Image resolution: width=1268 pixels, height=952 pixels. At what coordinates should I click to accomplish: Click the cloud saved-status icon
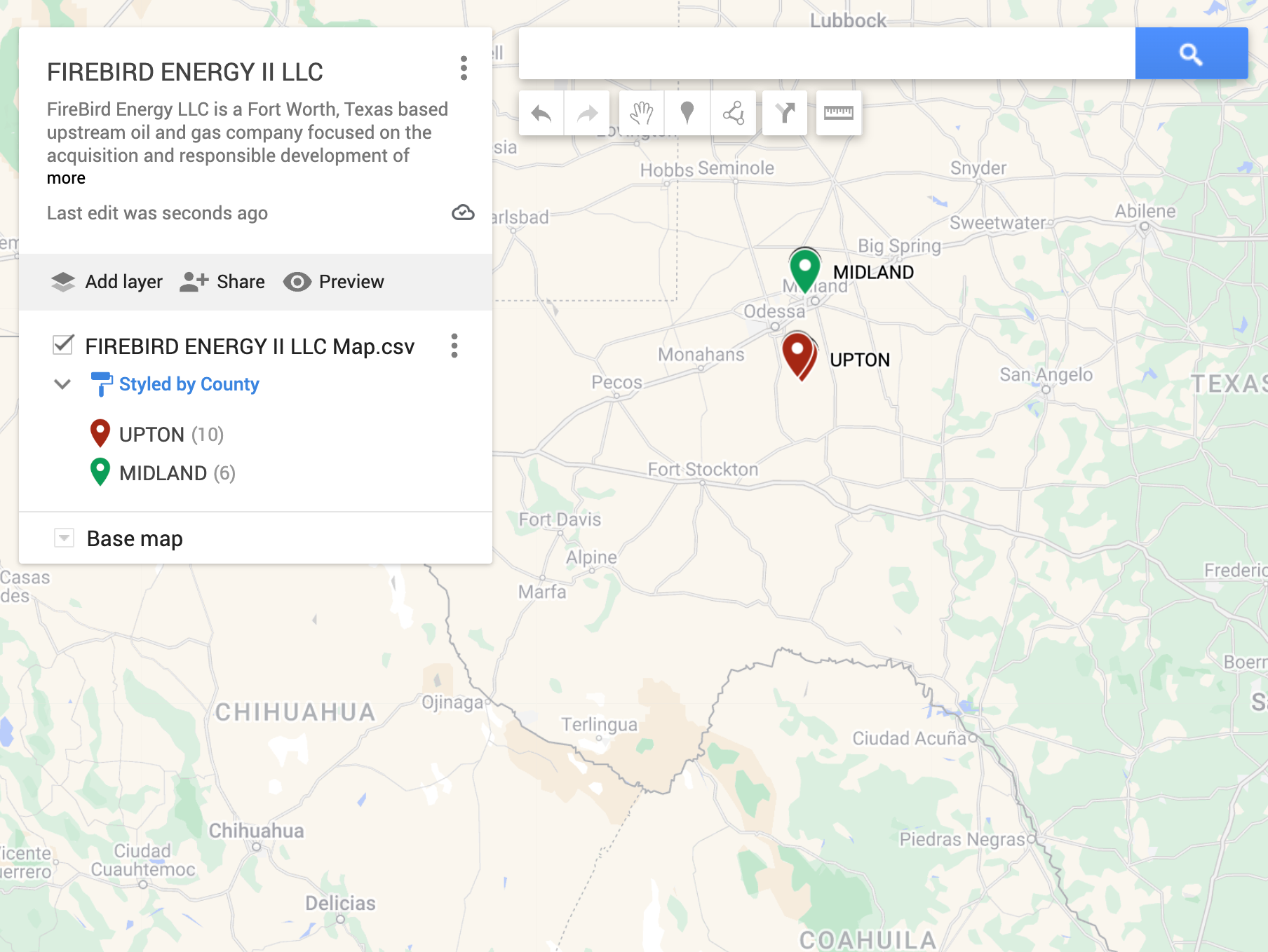pos(463,212)
